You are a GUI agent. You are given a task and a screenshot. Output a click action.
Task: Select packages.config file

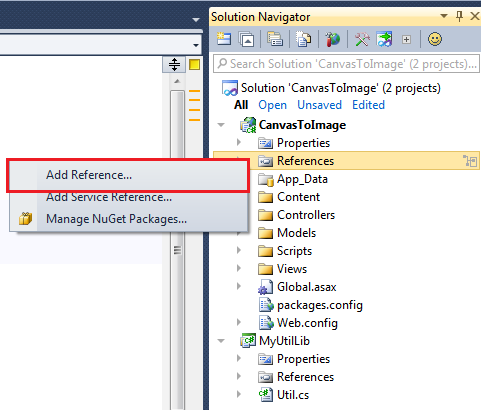tap(320, 305)
